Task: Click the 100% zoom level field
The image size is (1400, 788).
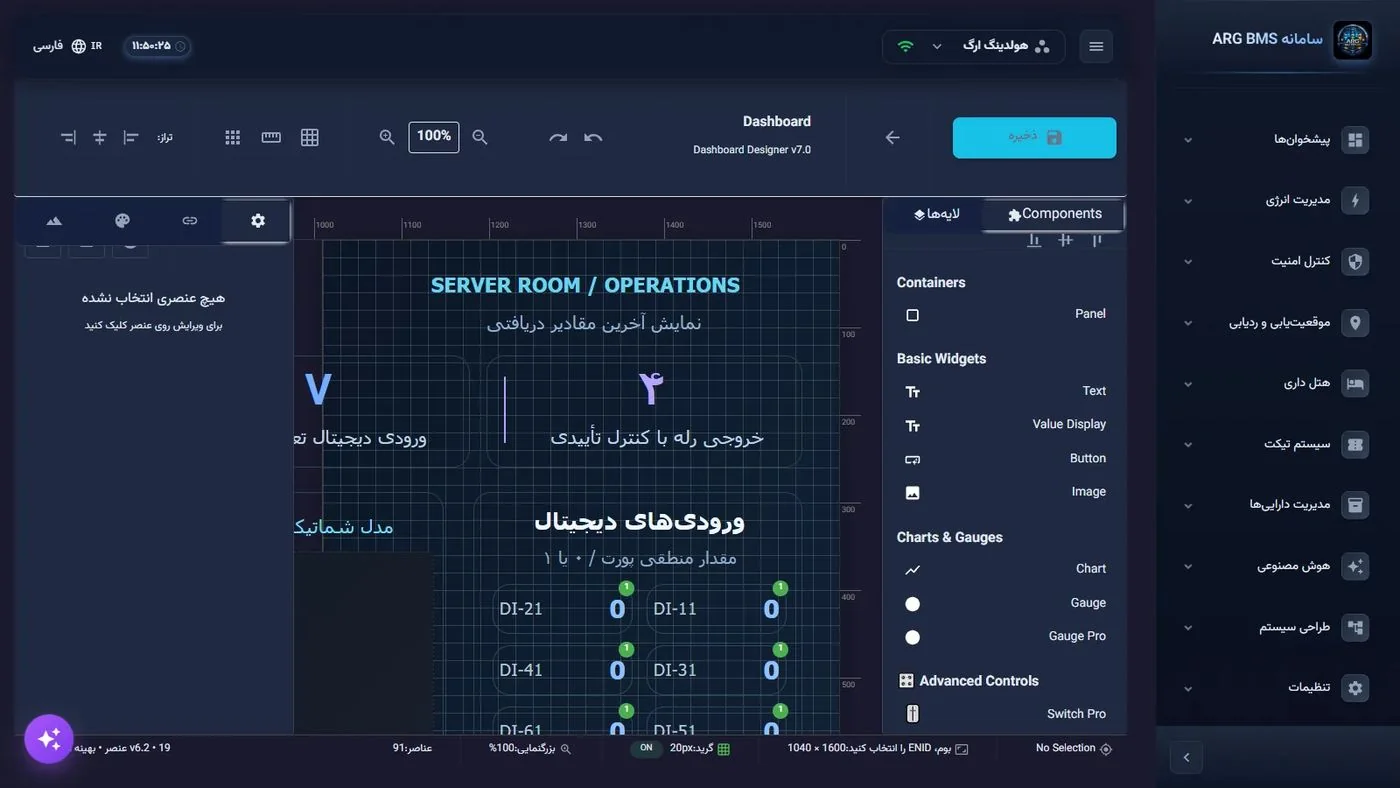Action: pos(434,137)
